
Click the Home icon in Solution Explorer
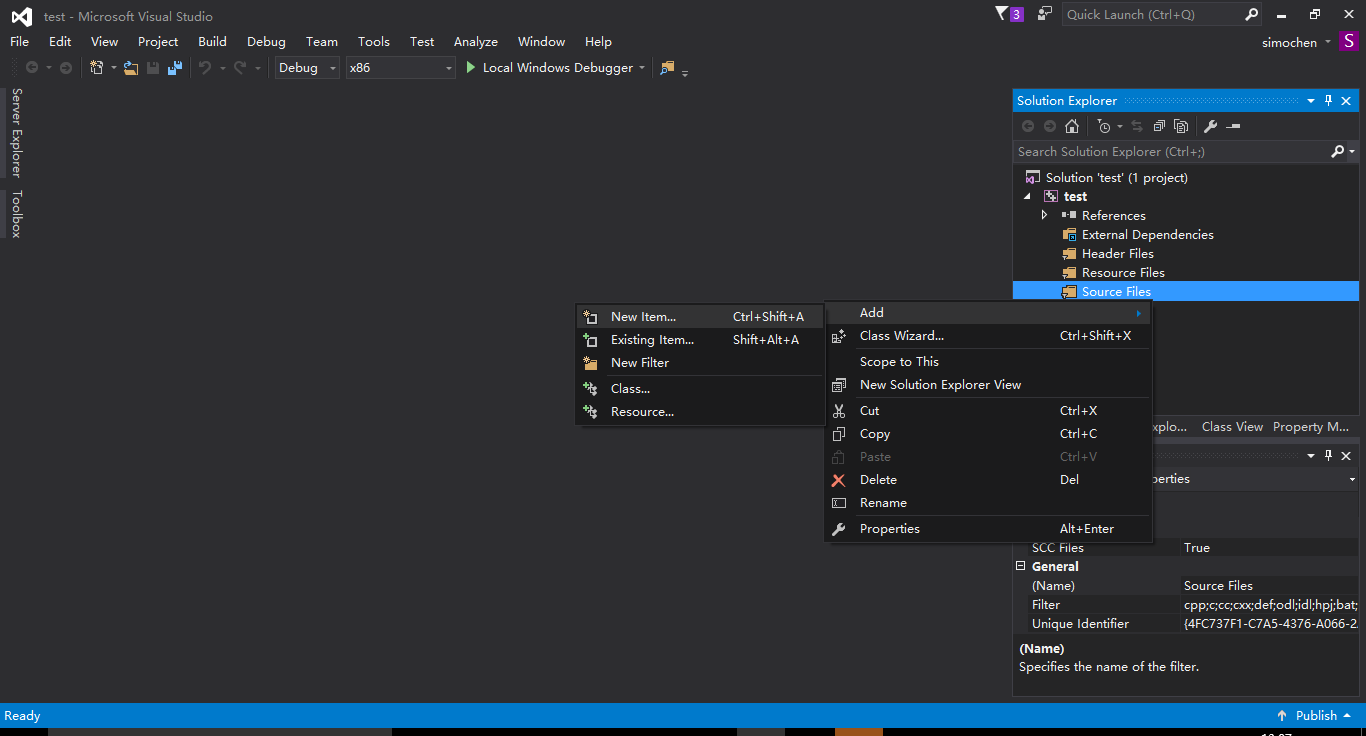pyautogui.click(x=1072, y=126)
